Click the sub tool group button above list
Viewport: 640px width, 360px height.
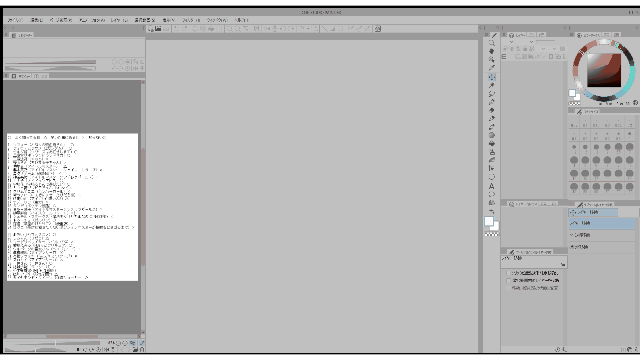tap(593, 212)
